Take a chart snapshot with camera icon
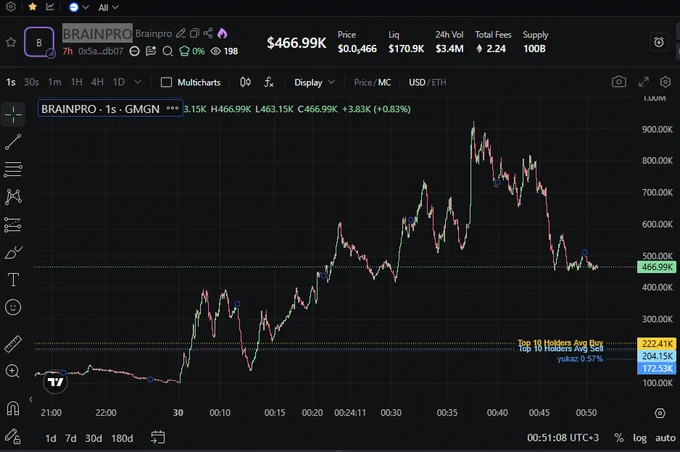The height and width of the screenshot is (452, 680). 619,82
